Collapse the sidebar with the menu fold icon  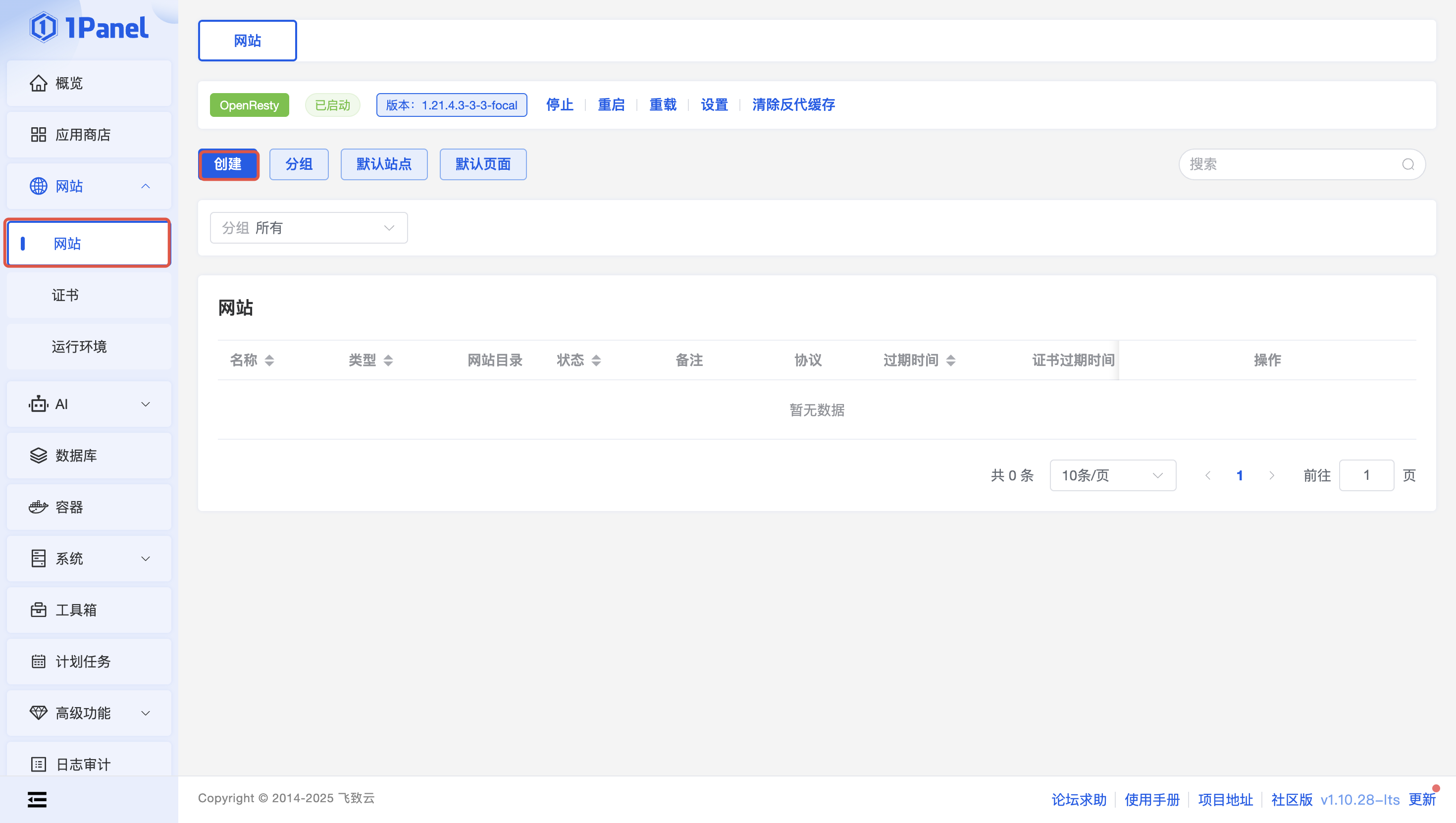click(37, 799)
